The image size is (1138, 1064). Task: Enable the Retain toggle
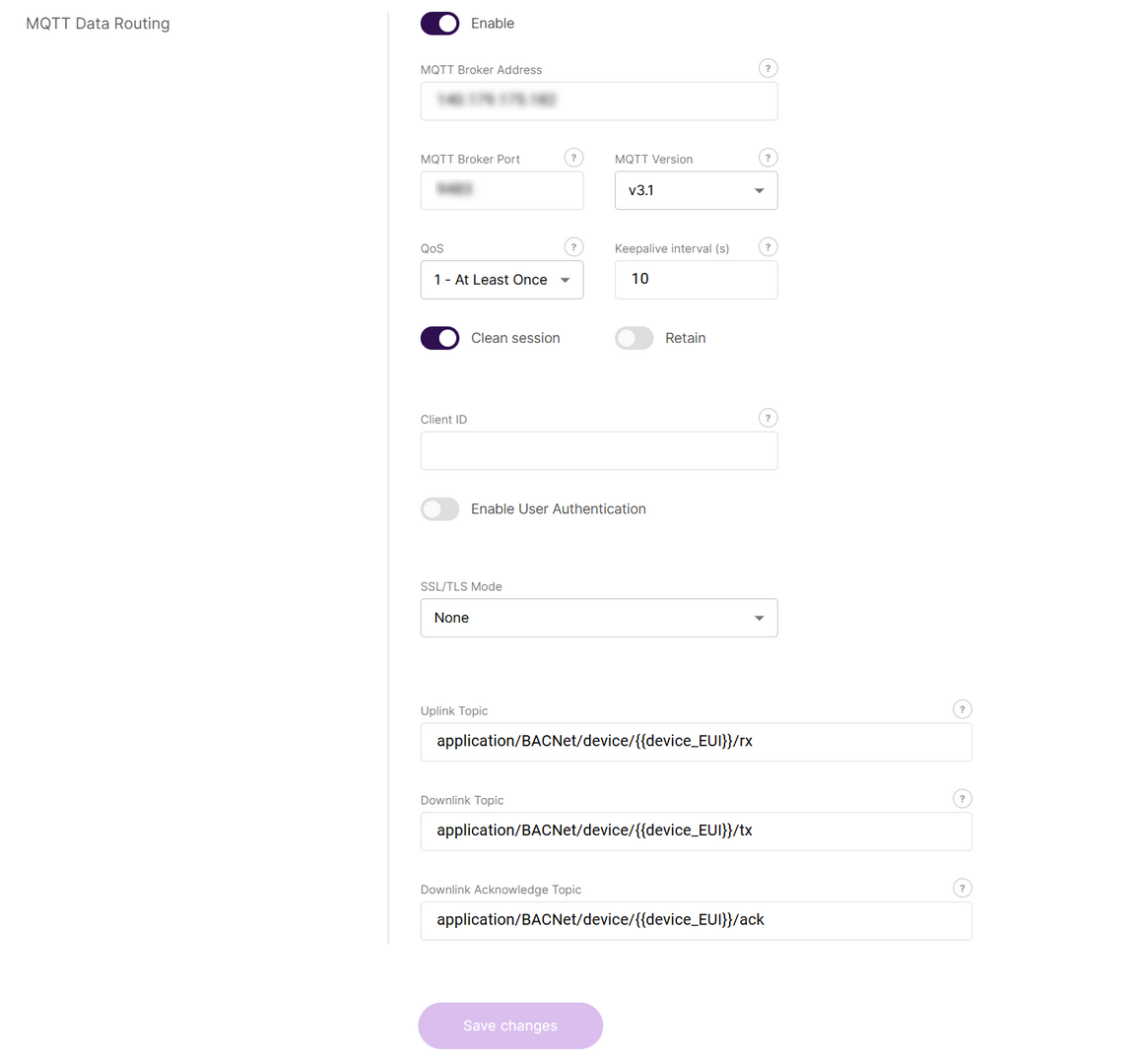pos(634,338)
